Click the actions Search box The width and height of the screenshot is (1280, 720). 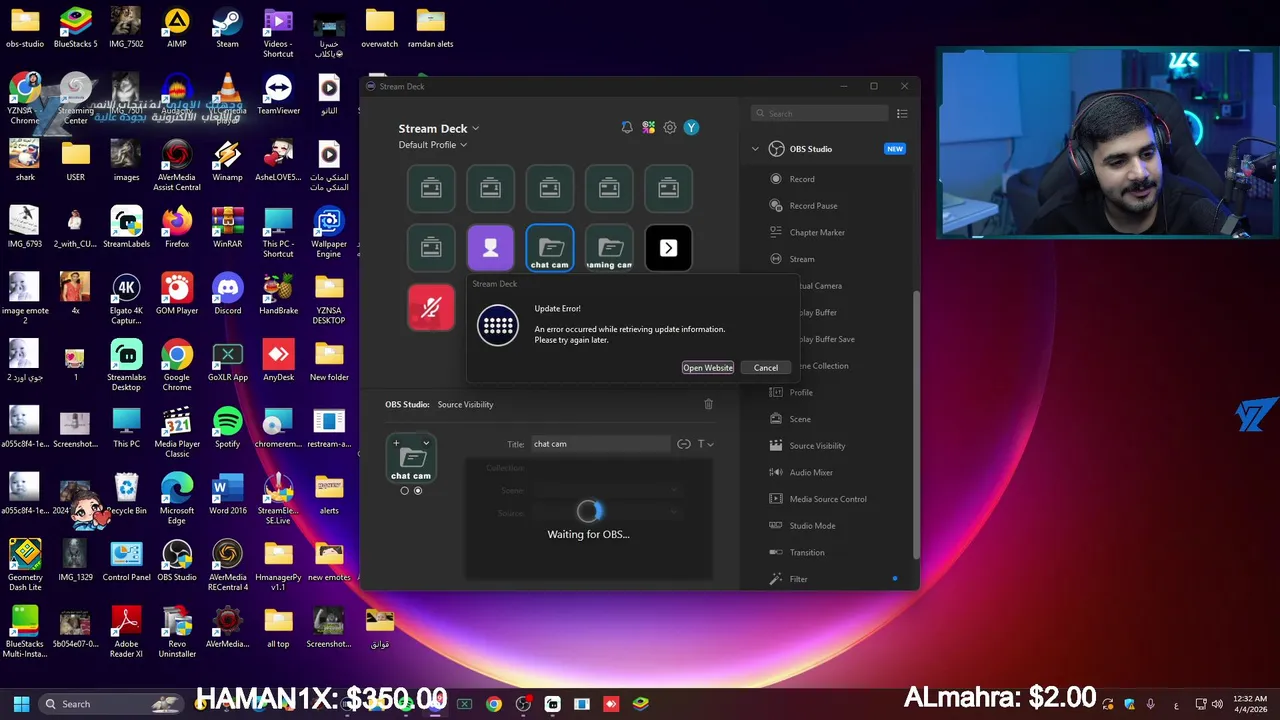pyautogui.click(x=820, y=114)
